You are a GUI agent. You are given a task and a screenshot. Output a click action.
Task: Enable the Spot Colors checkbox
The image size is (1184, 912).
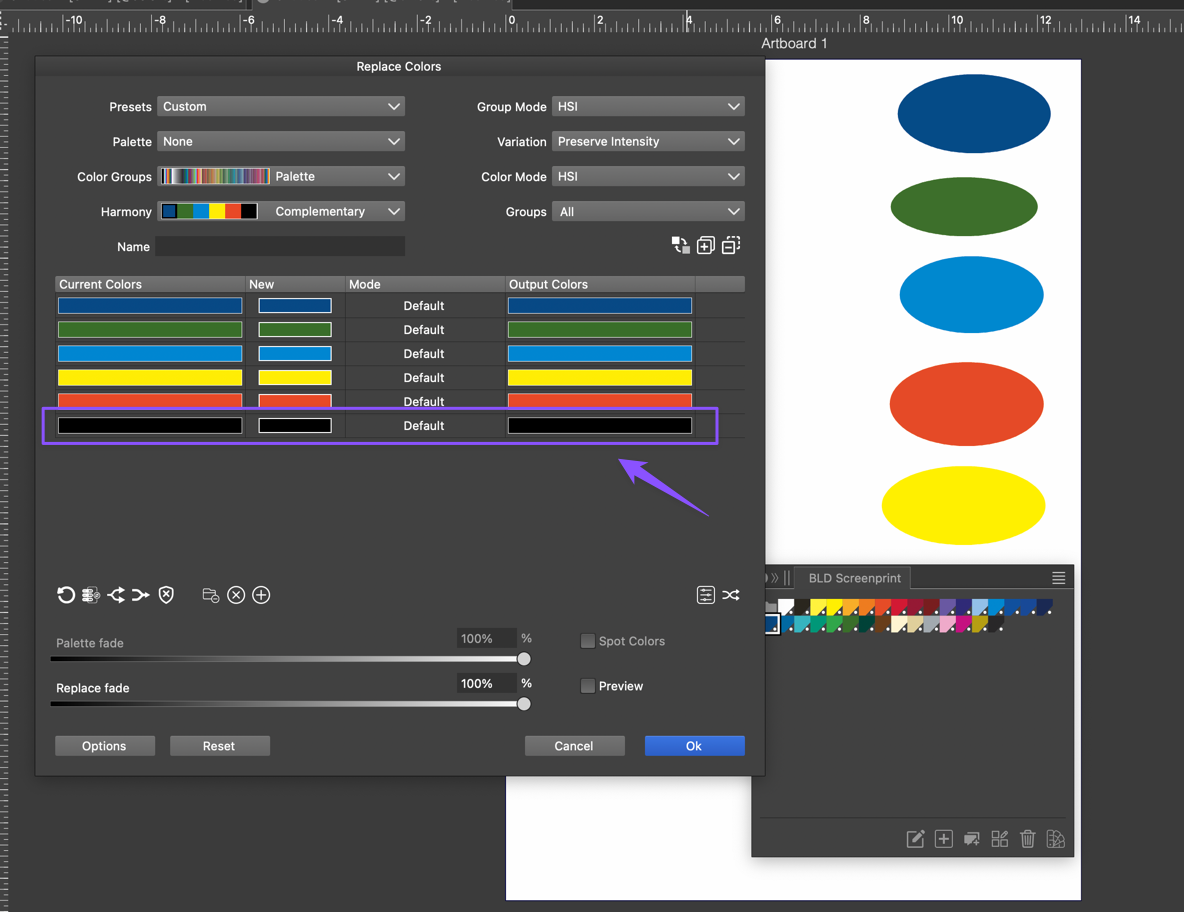[588, 641]
